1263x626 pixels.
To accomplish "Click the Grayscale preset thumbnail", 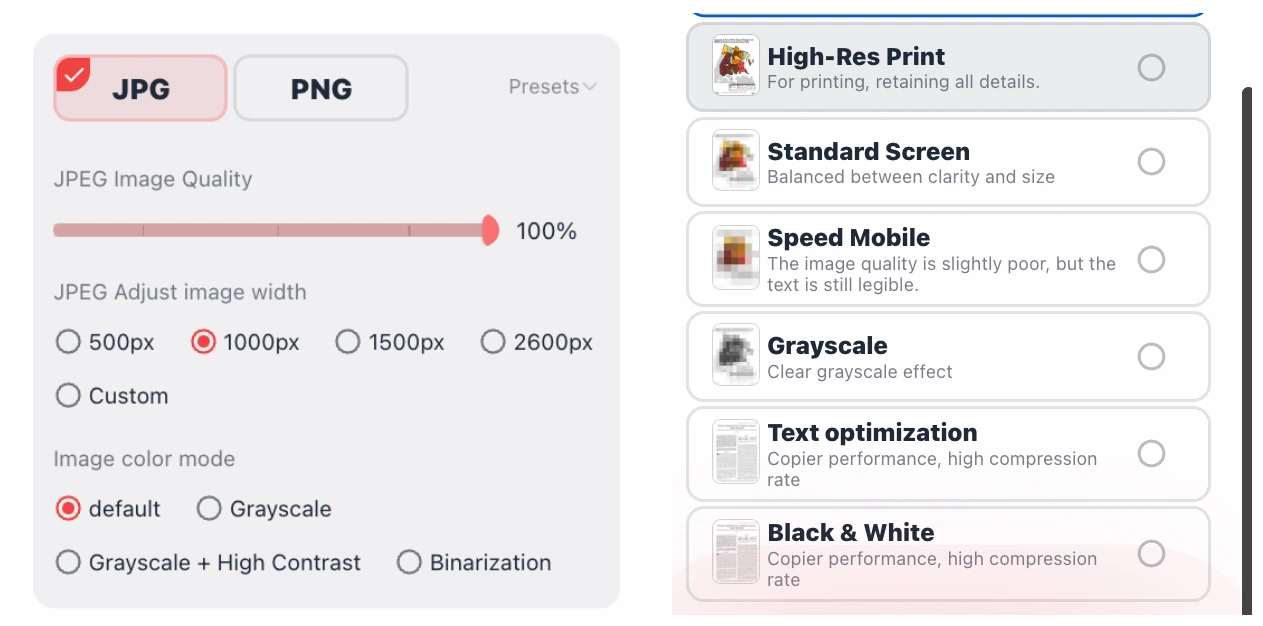I will click(735, 356).
